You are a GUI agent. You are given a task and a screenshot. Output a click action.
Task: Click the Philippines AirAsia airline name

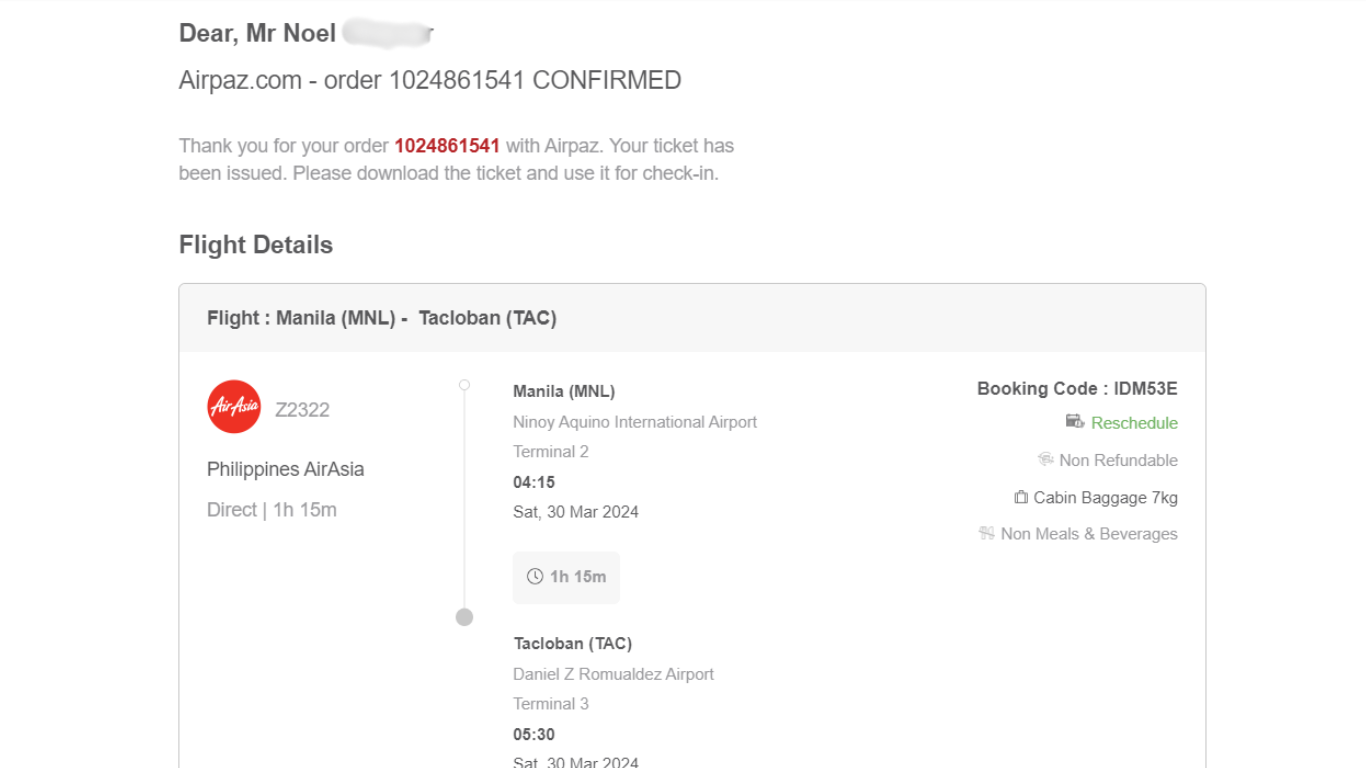point(285,469)
